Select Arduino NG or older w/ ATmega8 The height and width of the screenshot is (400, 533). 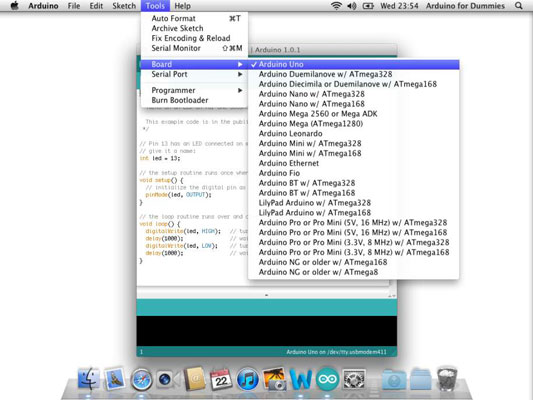354,272
